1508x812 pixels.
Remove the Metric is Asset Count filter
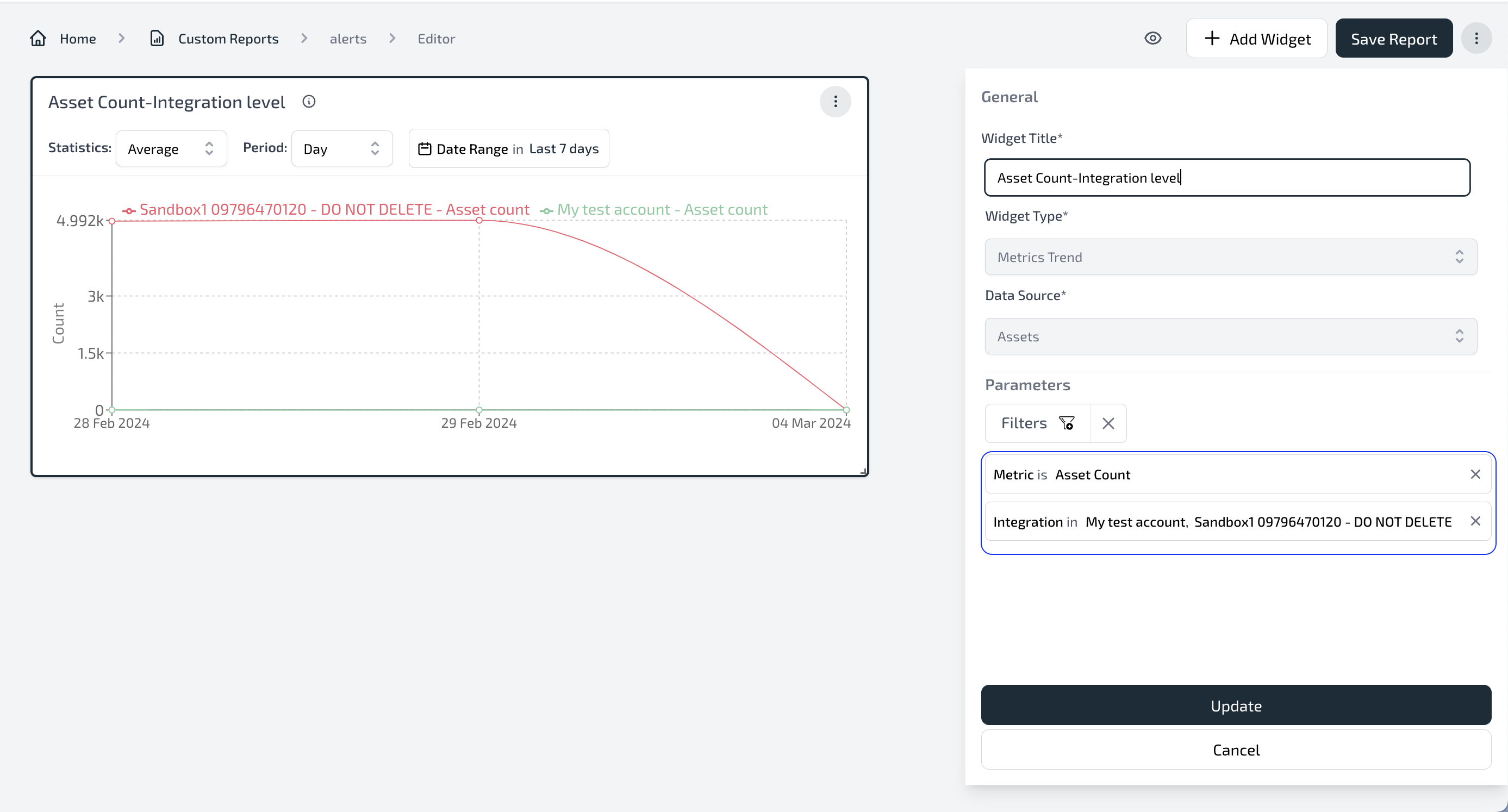(x=1475, y=474)
